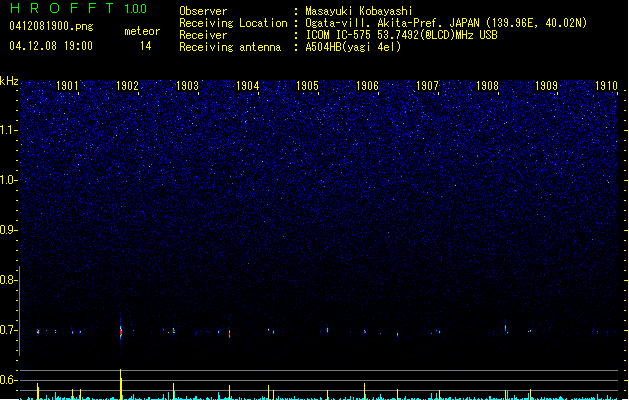Image resolution: width=629 pixels, height=400 pixels.
Task: Click frequency axis label 0.7
Action: pos(8,330)
